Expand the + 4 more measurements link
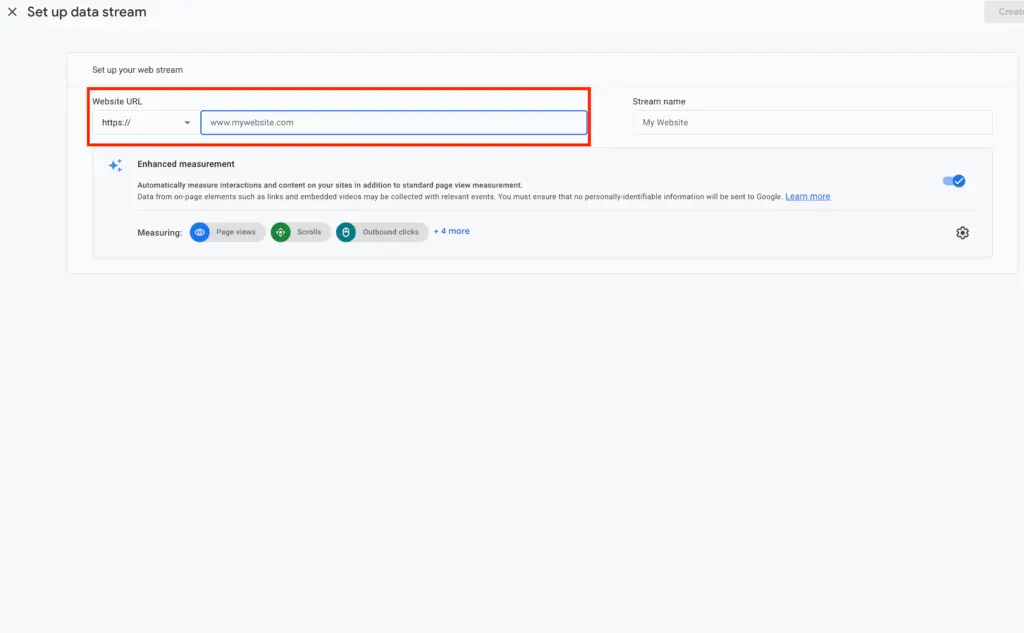 point(451,231)
